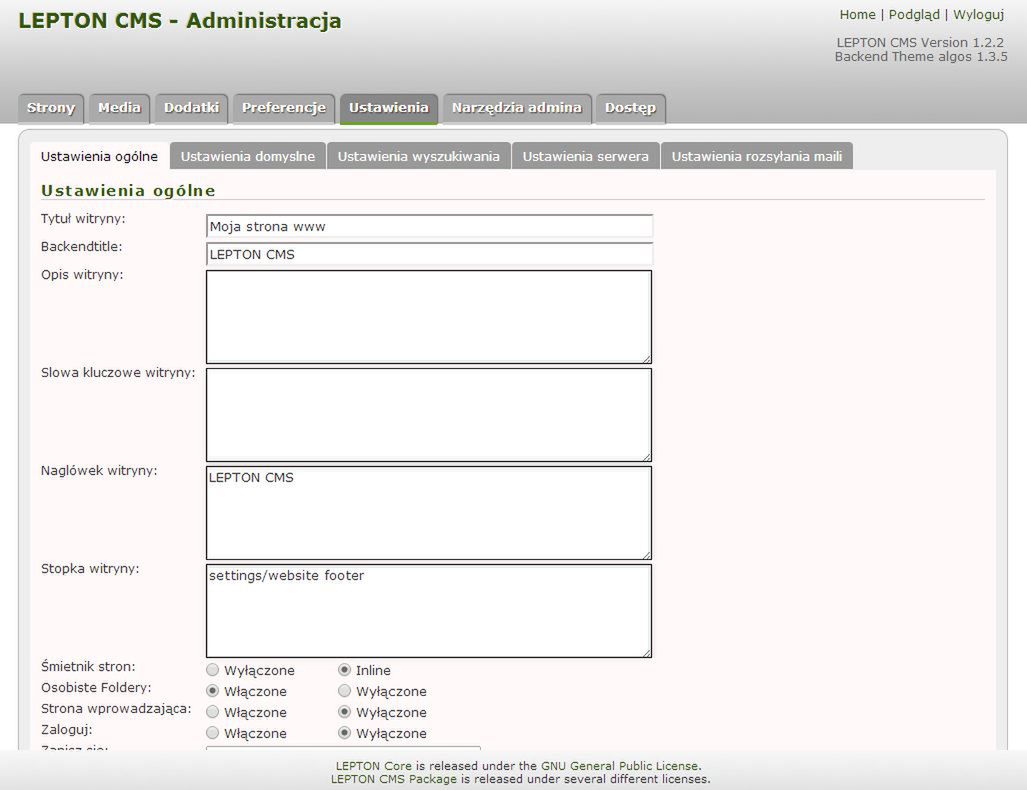1027x790 pixels.
Task: Set Osobiste Foldery to Włączone
Action: 212,690
